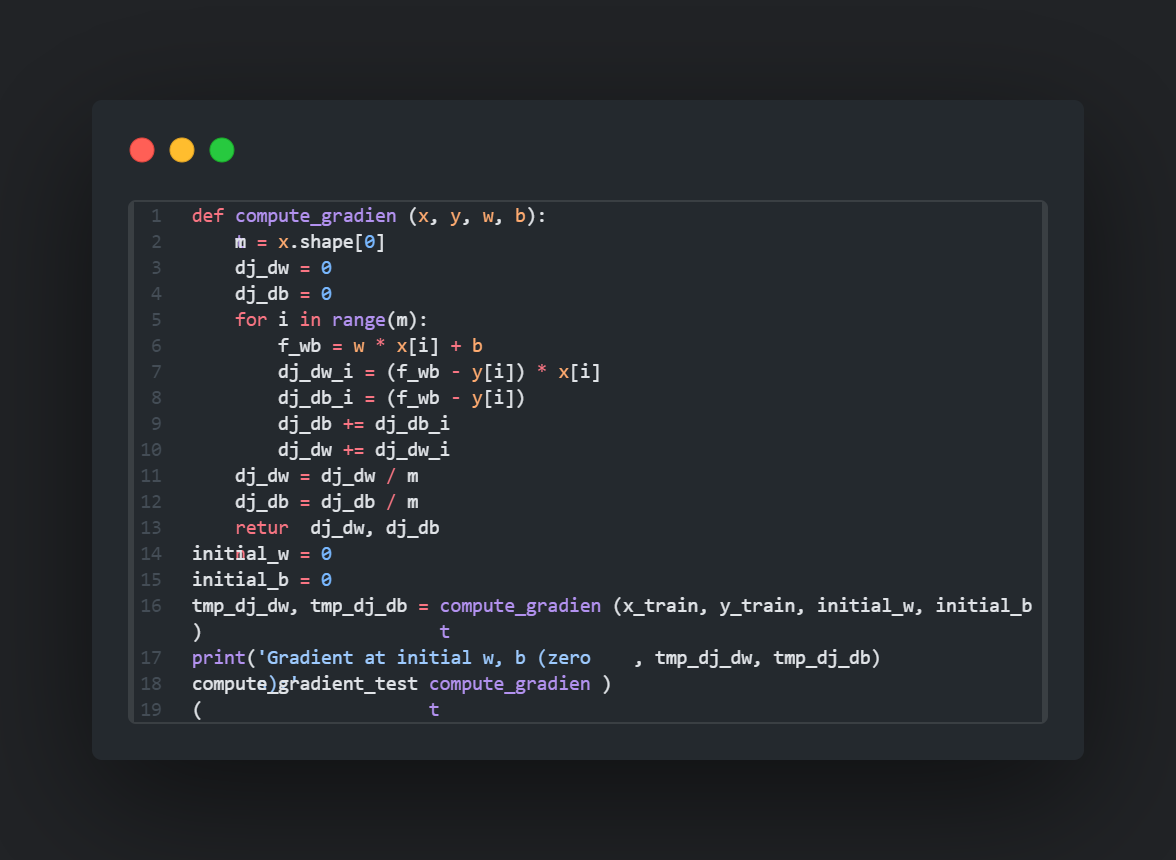Click 'initial_w = 0' on line 14
This screenshot has height=860, width=1176.
point(262,554)
